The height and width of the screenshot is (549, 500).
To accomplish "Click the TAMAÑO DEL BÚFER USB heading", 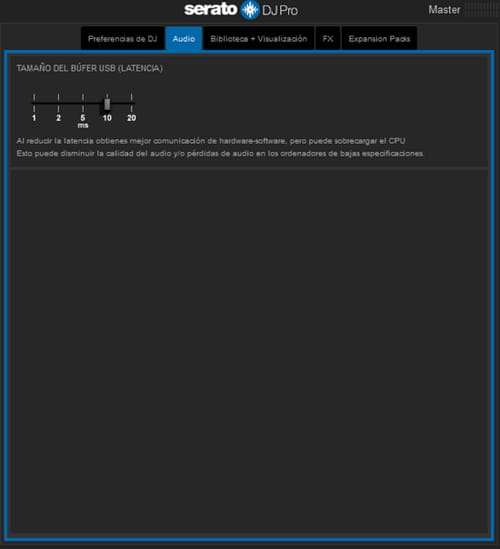I will [90, 68].
